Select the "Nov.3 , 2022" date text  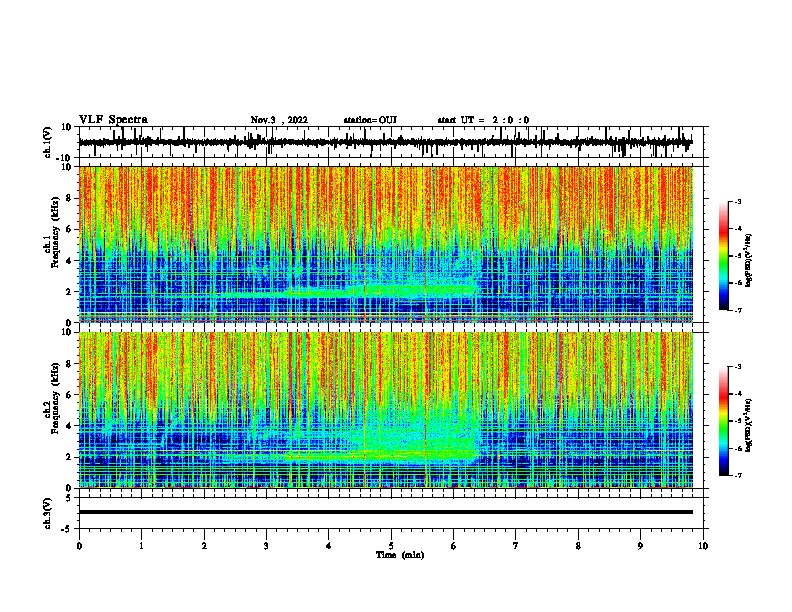(279, 120)
